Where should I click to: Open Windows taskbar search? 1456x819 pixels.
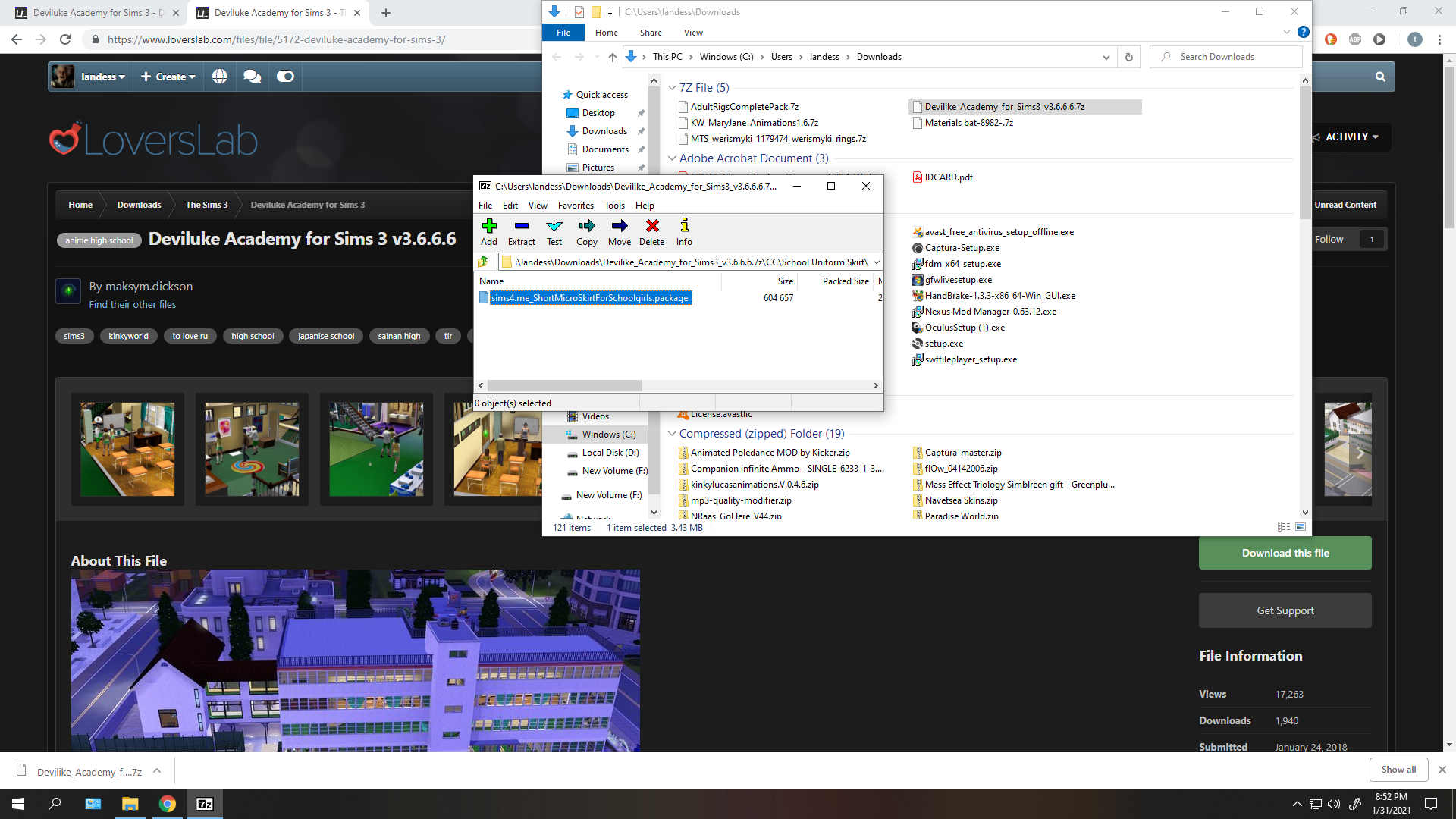pos(55,804)
